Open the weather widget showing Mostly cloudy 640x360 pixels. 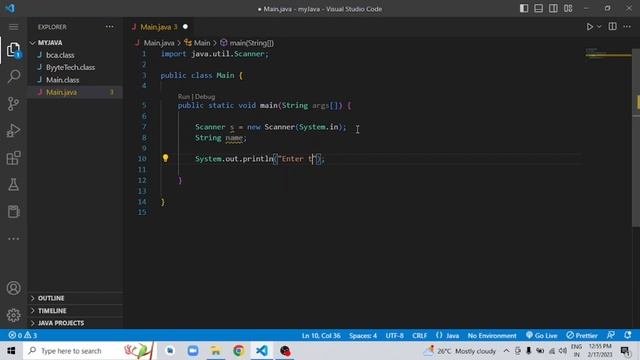point(460,351)
